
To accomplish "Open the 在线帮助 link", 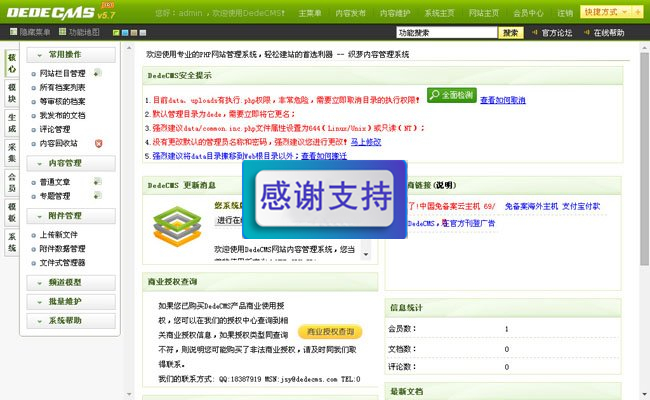I will pyautogui.click(x=609, y=33).
